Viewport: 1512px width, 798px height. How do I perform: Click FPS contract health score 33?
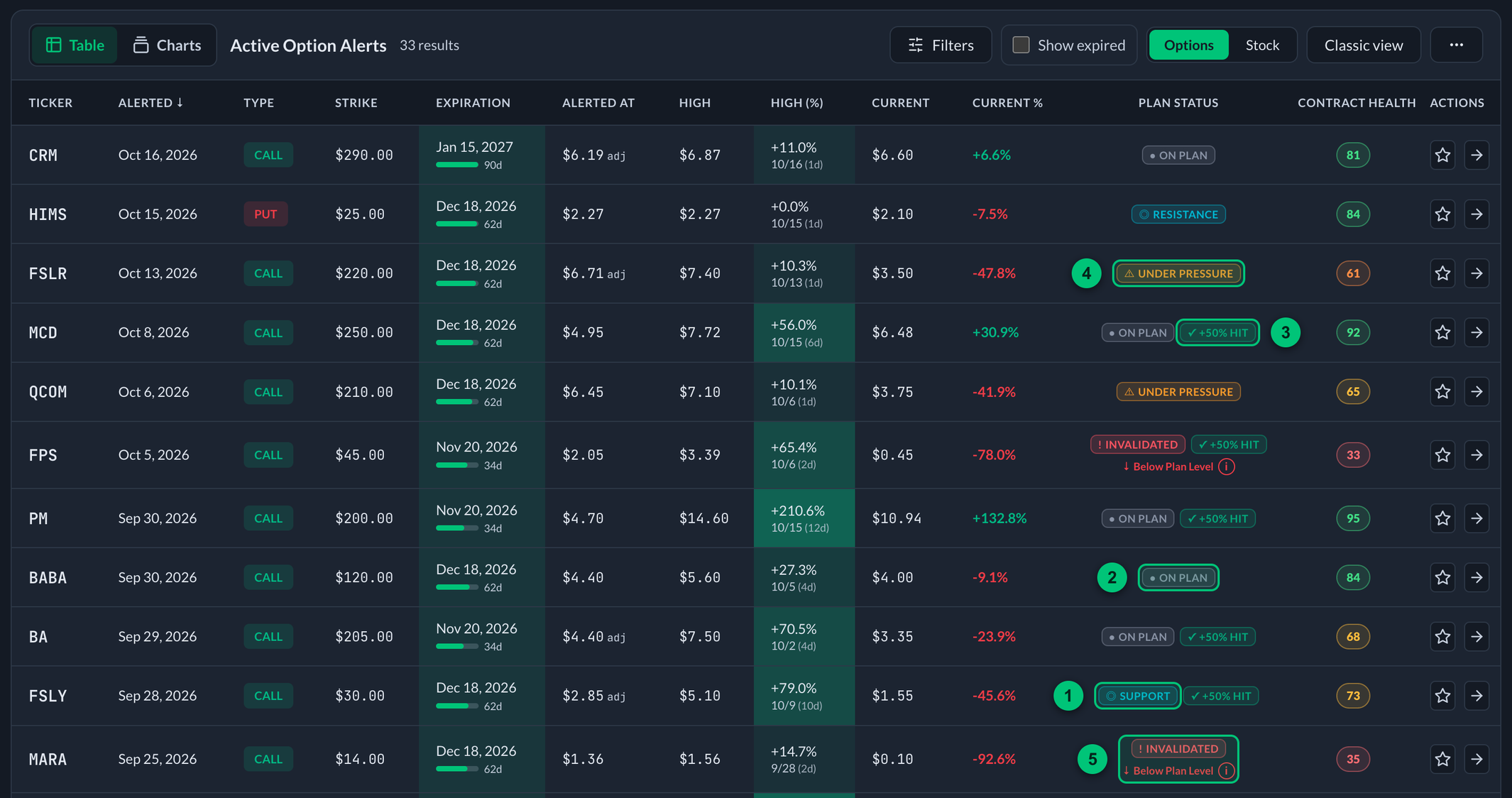1353,454
